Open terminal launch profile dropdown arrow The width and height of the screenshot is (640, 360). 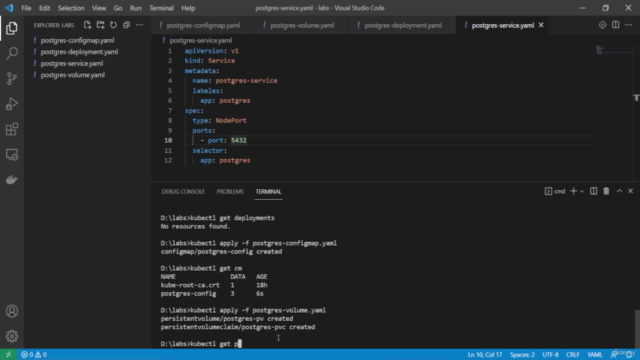(x=582, y=191)
